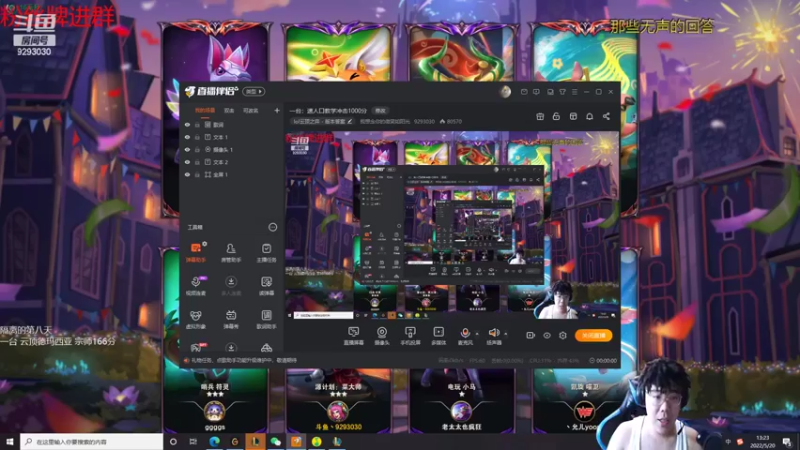Click the gift box icon in header row
Screen dimensions: 800x450
tap(540, 116)
